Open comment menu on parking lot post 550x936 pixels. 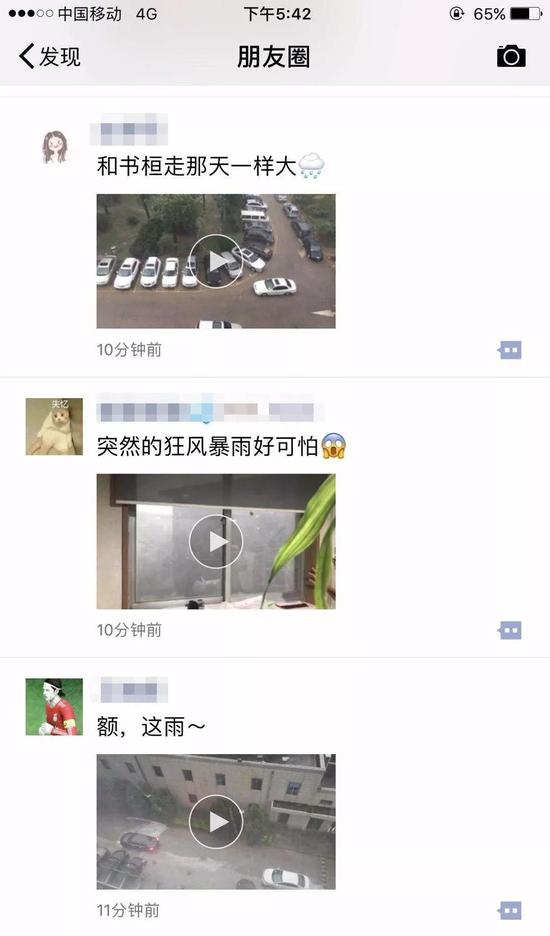510,350
